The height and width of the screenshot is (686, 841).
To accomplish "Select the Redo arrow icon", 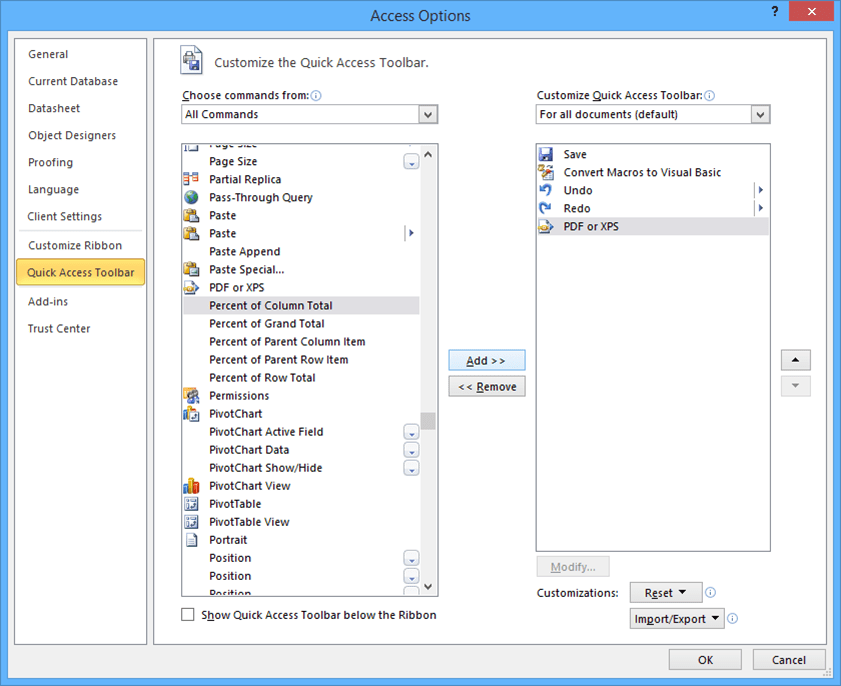I will click(x=545, y=208).
